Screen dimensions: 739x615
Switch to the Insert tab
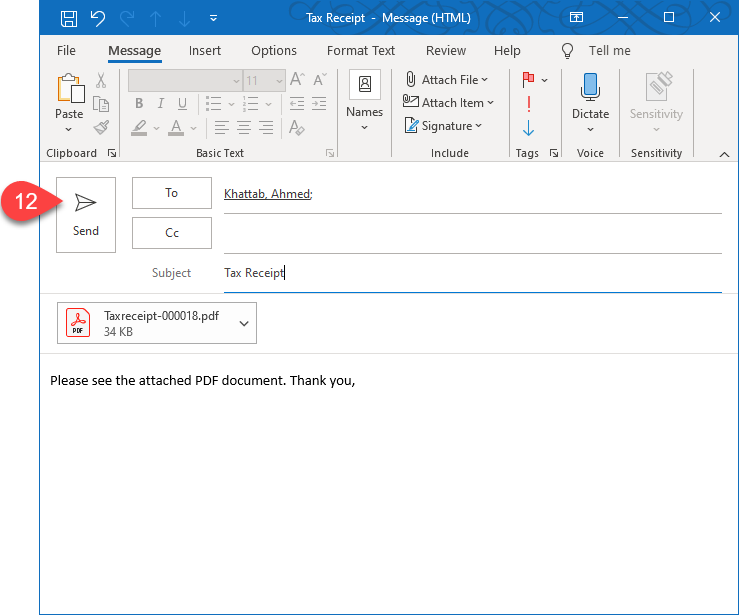pos(205,50)
